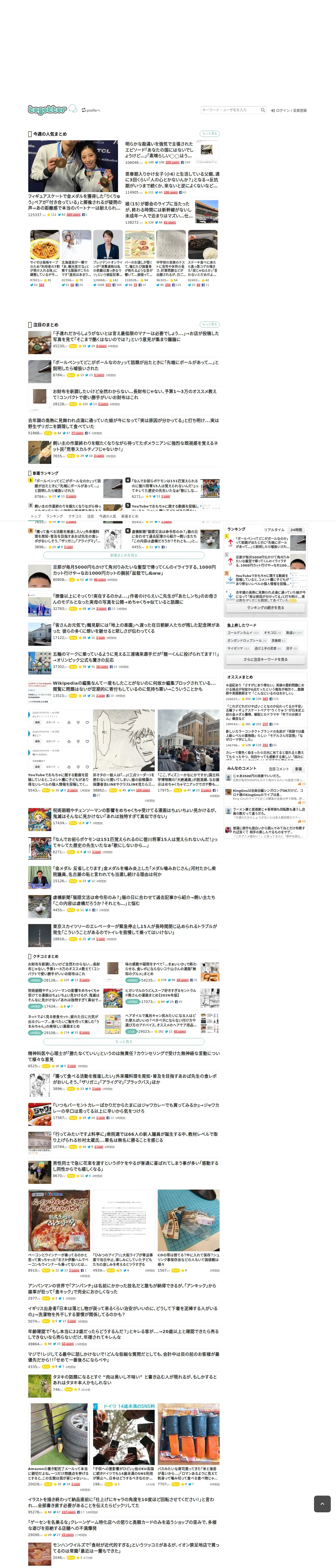Open the 年齢確認でもし本当に22歳 article

tap(123, 1334)
